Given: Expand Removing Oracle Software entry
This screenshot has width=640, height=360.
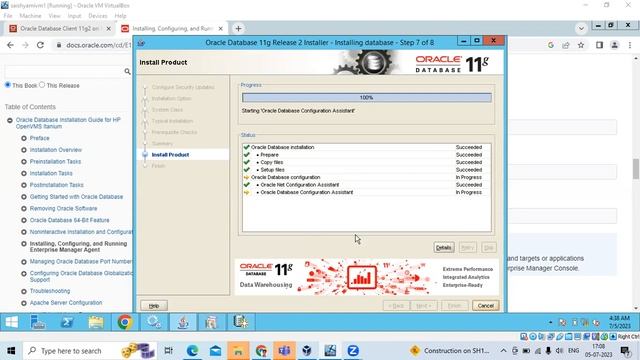Looking at the screenshot, I should (x=24, y=209).
